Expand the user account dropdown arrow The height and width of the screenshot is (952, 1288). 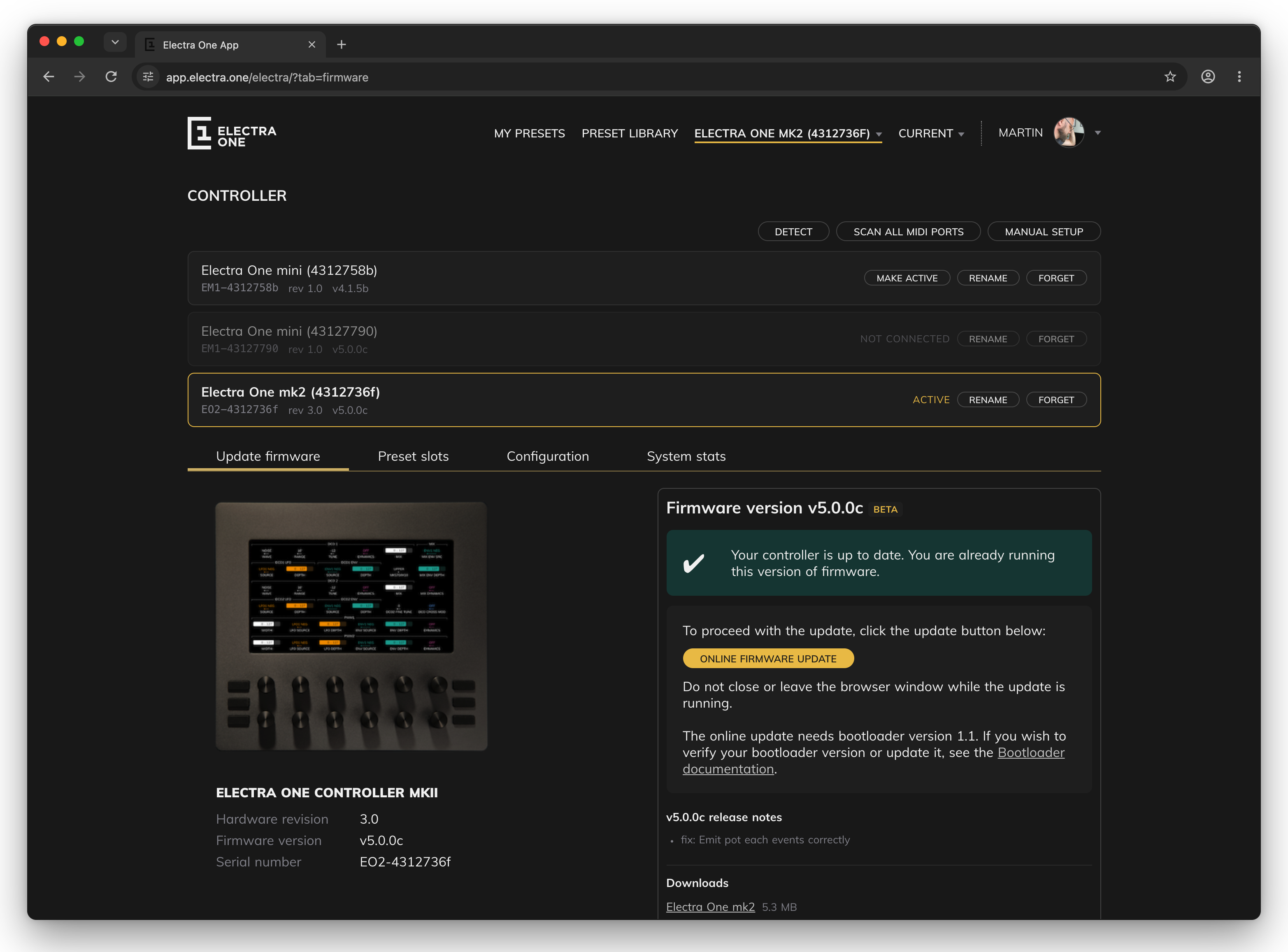coord(1097,133)
